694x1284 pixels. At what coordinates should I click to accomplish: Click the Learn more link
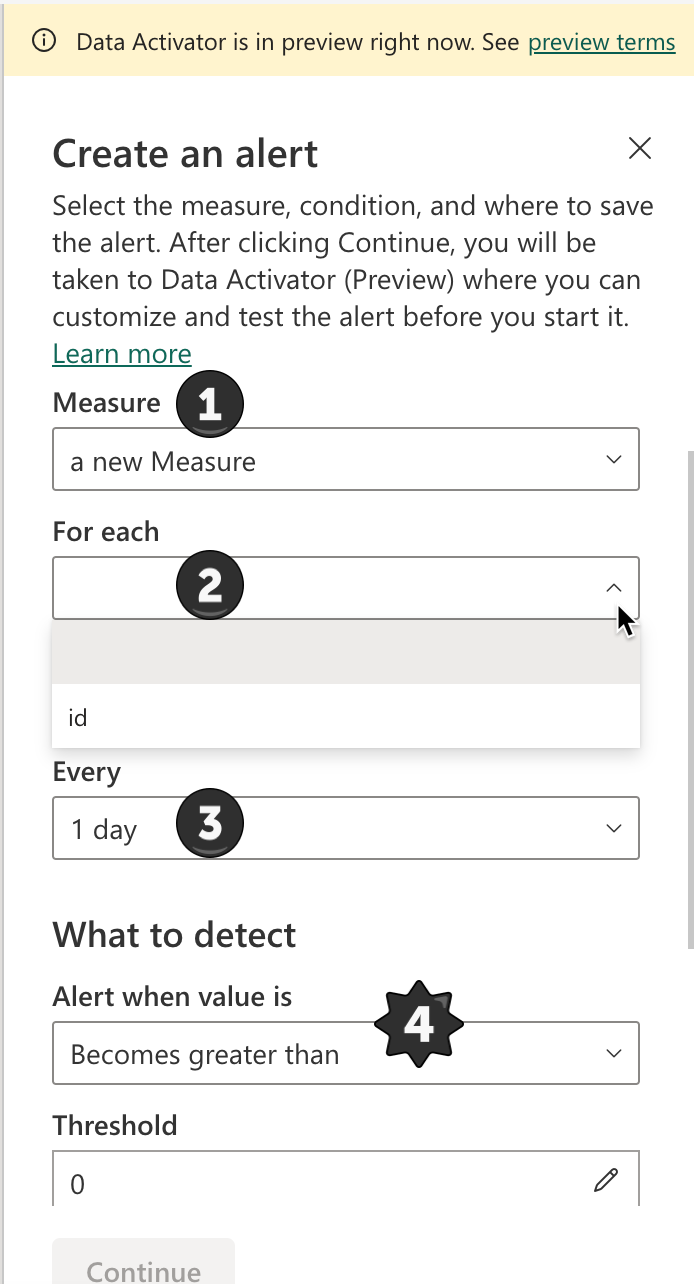point(121,353)
